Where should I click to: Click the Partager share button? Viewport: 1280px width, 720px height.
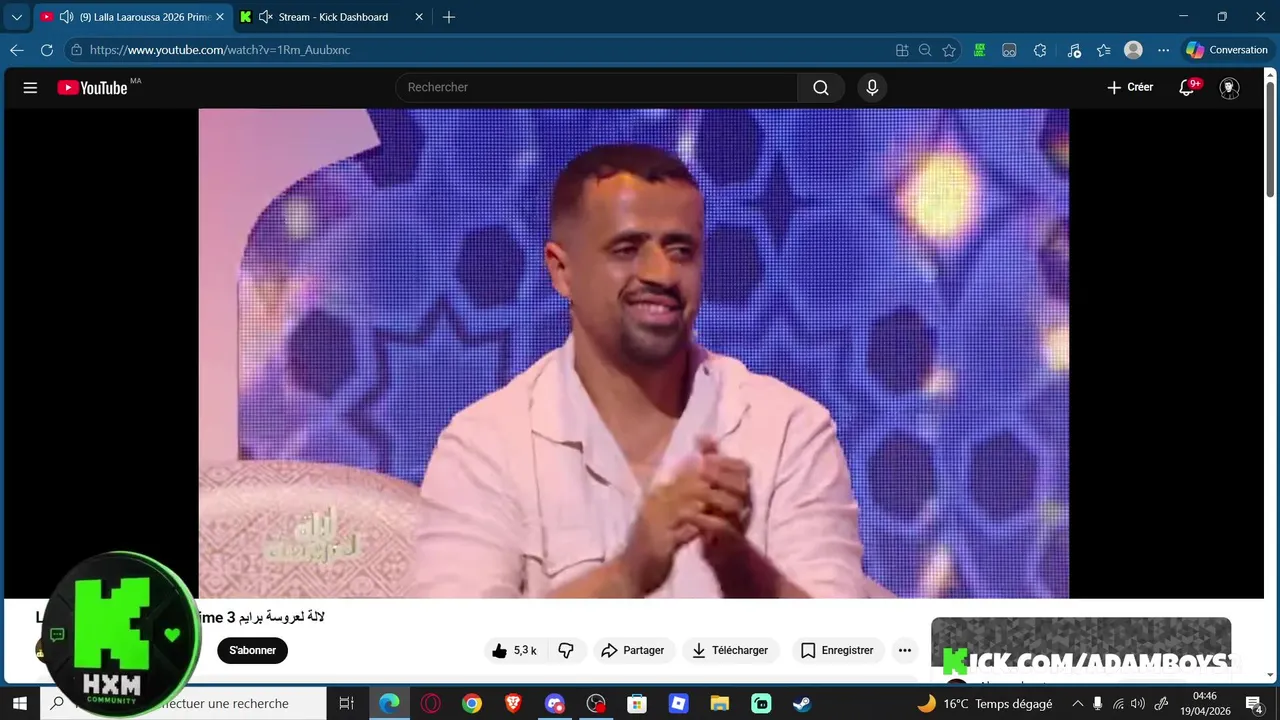[632, 650]
